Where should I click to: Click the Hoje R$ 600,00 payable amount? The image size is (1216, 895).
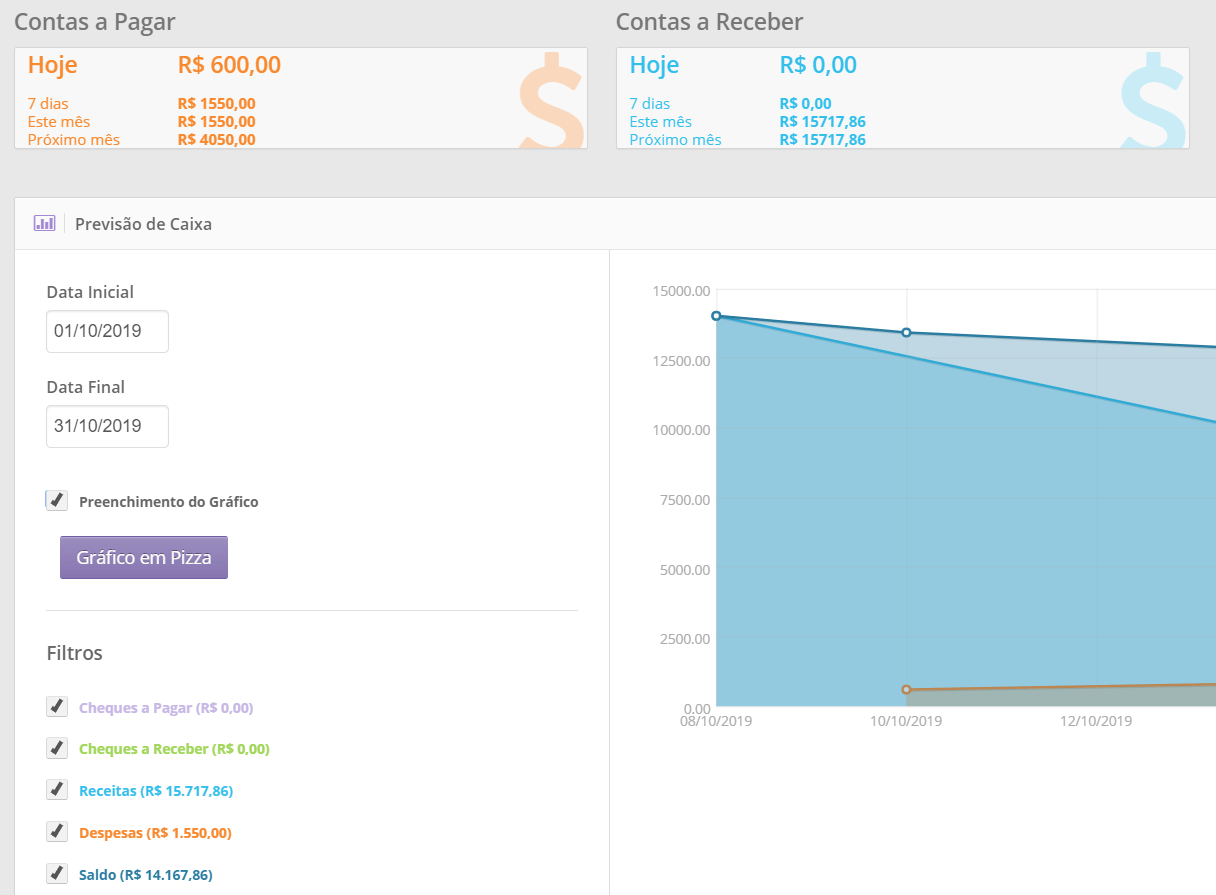point(229,66)
